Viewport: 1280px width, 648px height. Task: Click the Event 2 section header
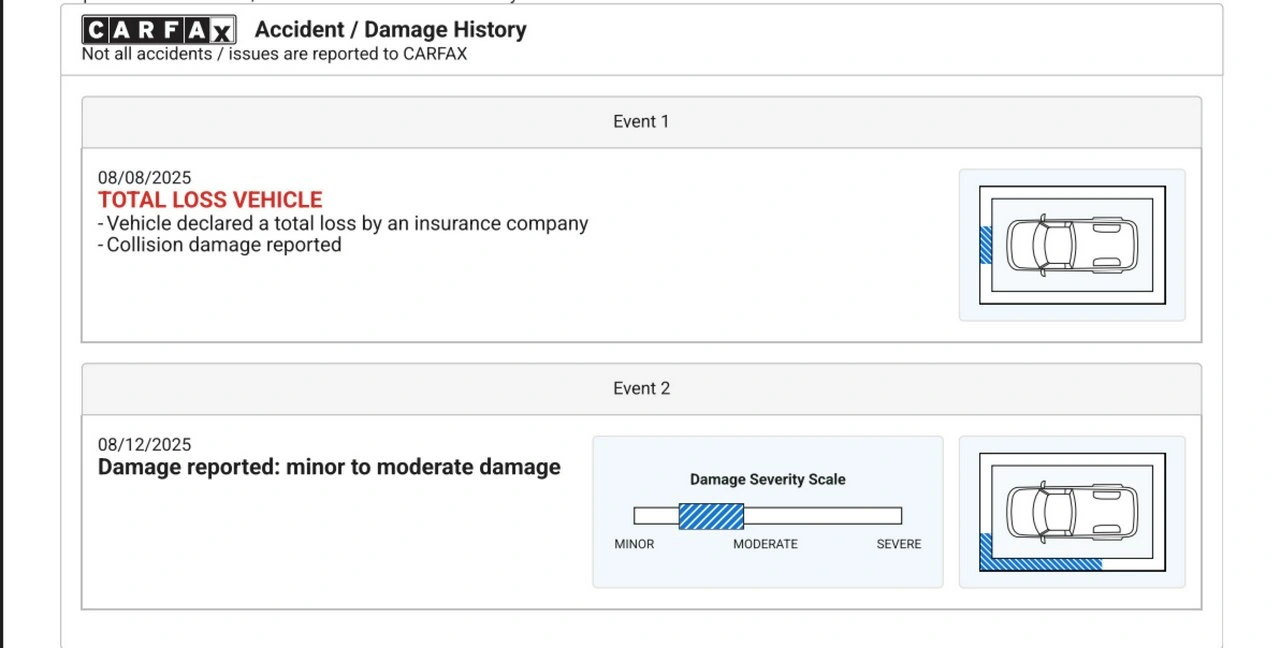[641, 389]
